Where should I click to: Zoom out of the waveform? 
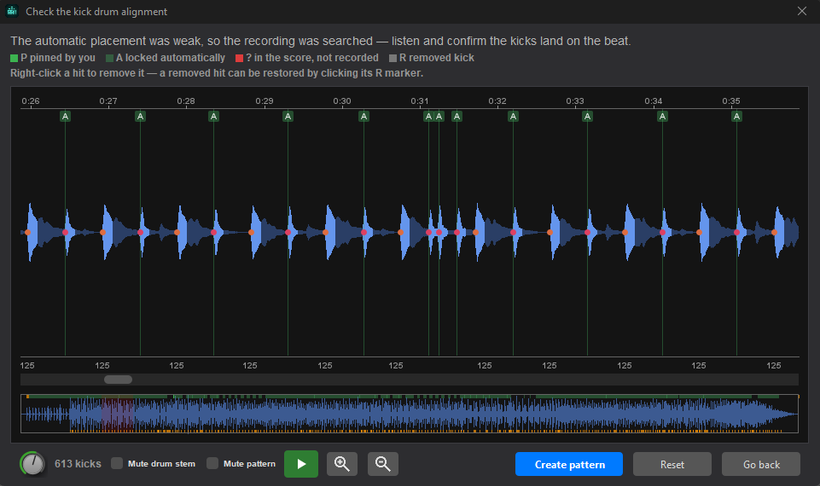point(383,464)
